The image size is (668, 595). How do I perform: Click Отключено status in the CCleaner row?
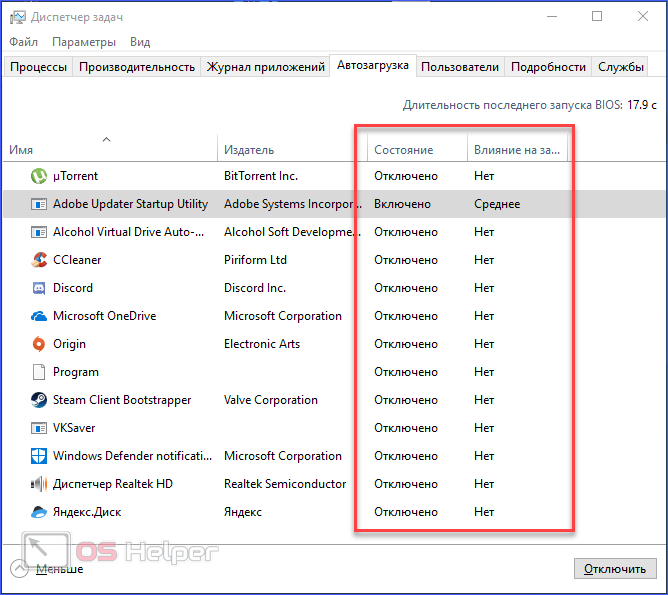(406, 260)
